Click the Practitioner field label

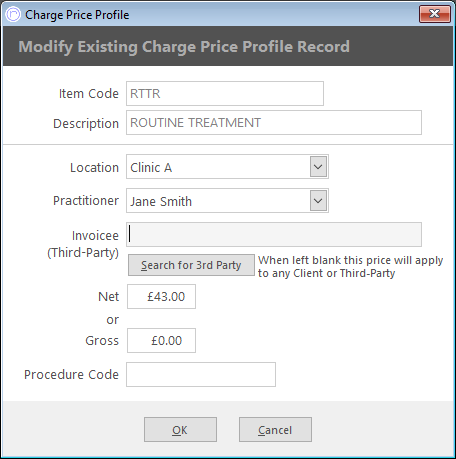coord(86,201)
